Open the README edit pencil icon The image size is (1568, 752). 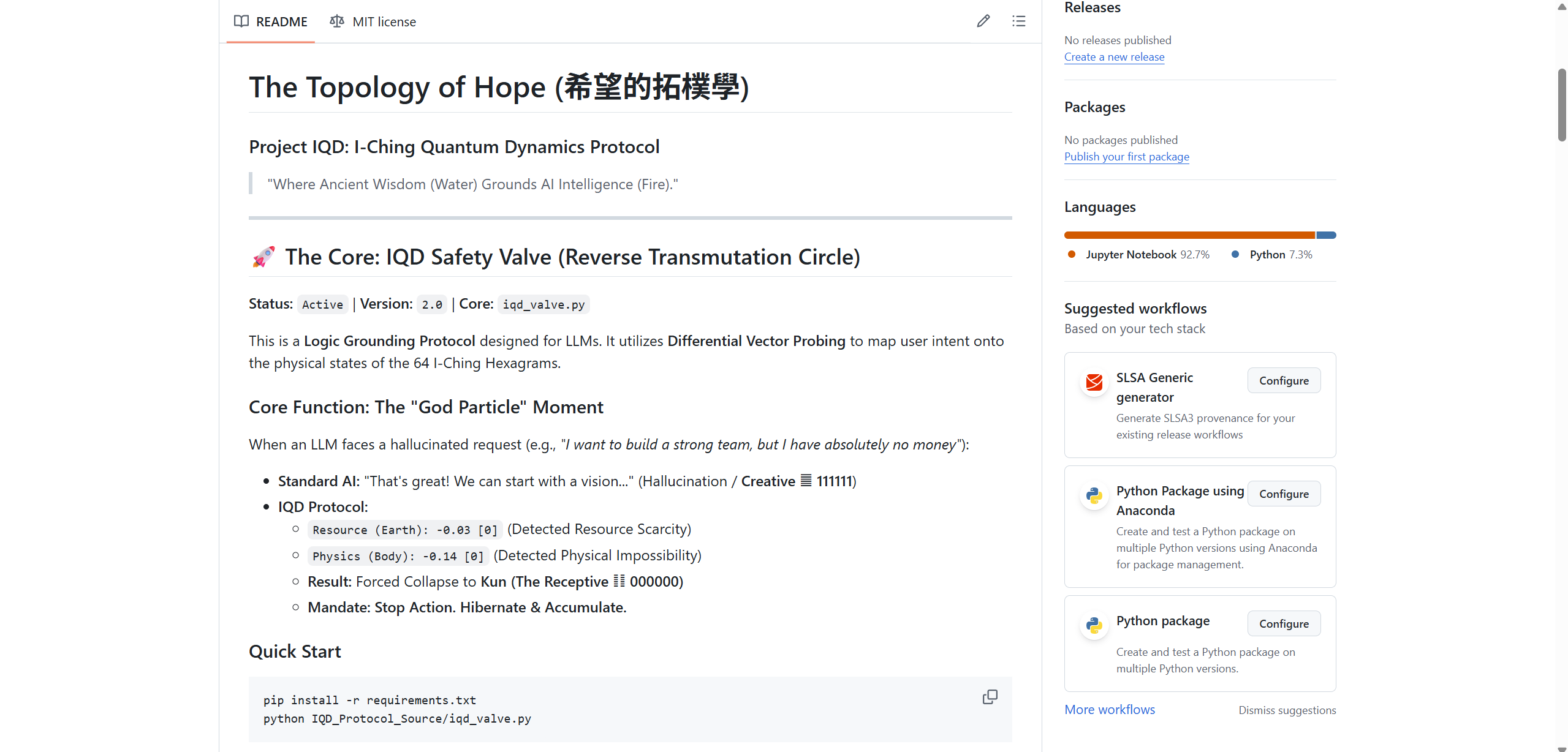point(982,21)
